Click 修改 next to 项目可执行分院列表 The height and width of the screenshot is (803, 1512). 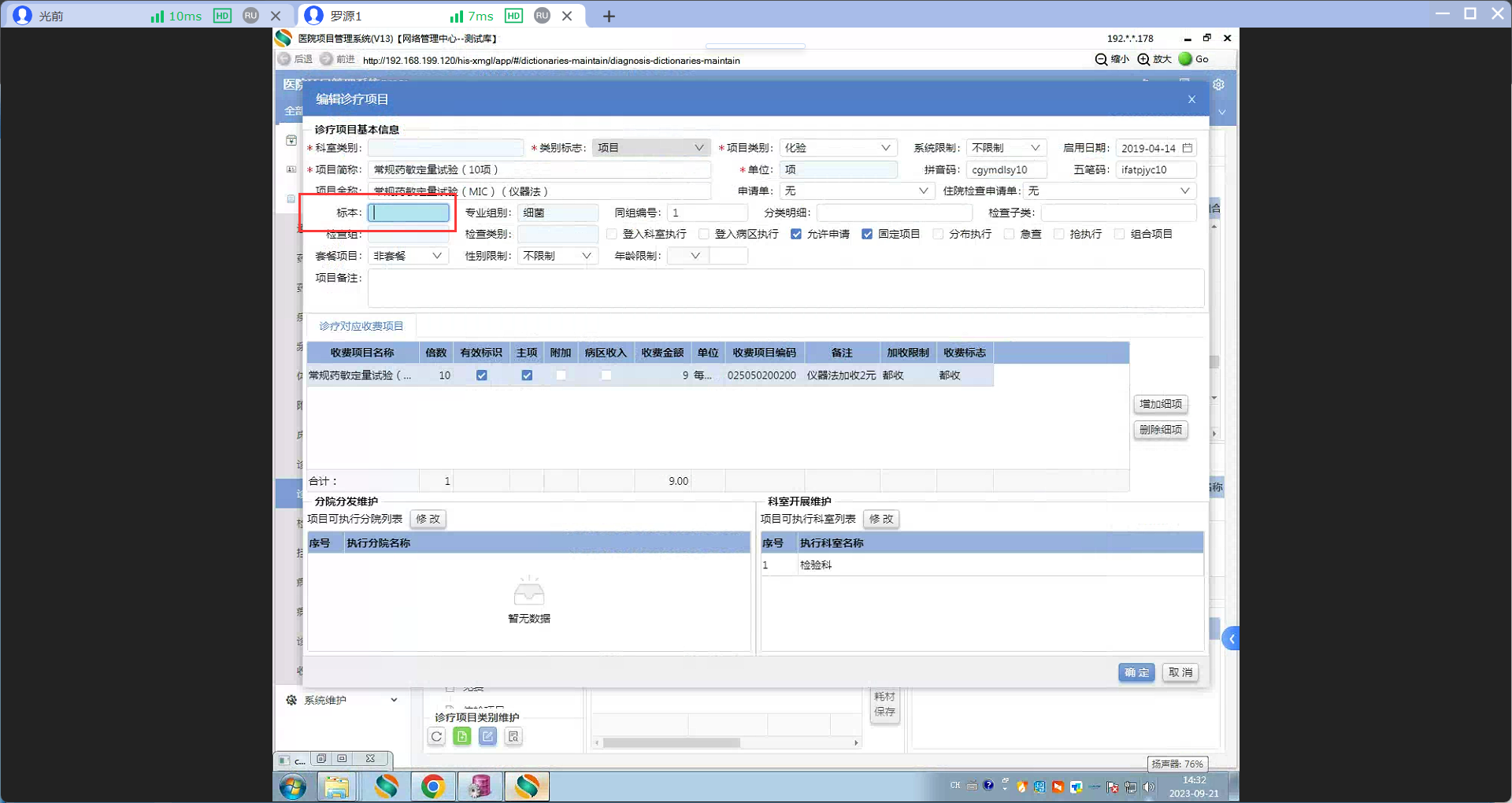click(428, 520)
